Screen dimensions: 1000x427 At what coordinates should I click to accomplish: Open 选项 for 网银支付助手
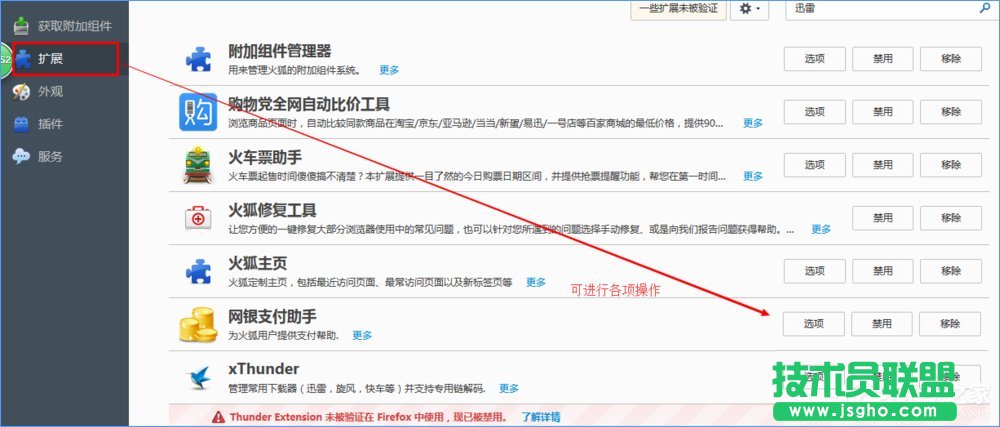(814, 324)
